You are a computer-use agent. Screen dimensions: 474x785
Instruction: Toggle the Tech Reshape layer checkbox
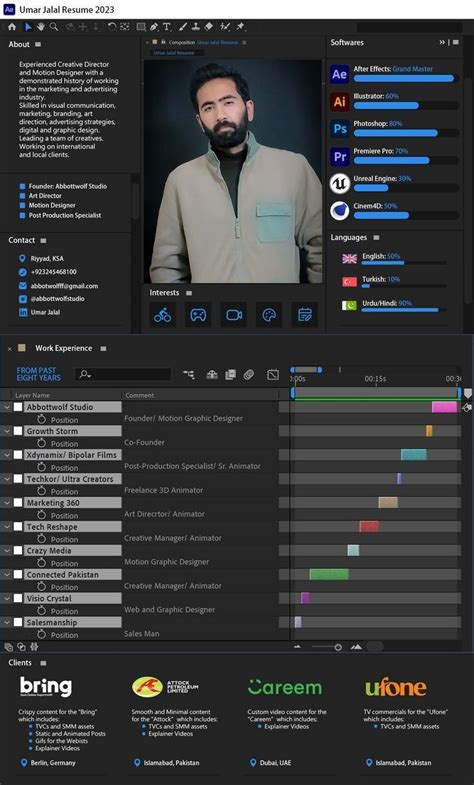tap(18, 526)
